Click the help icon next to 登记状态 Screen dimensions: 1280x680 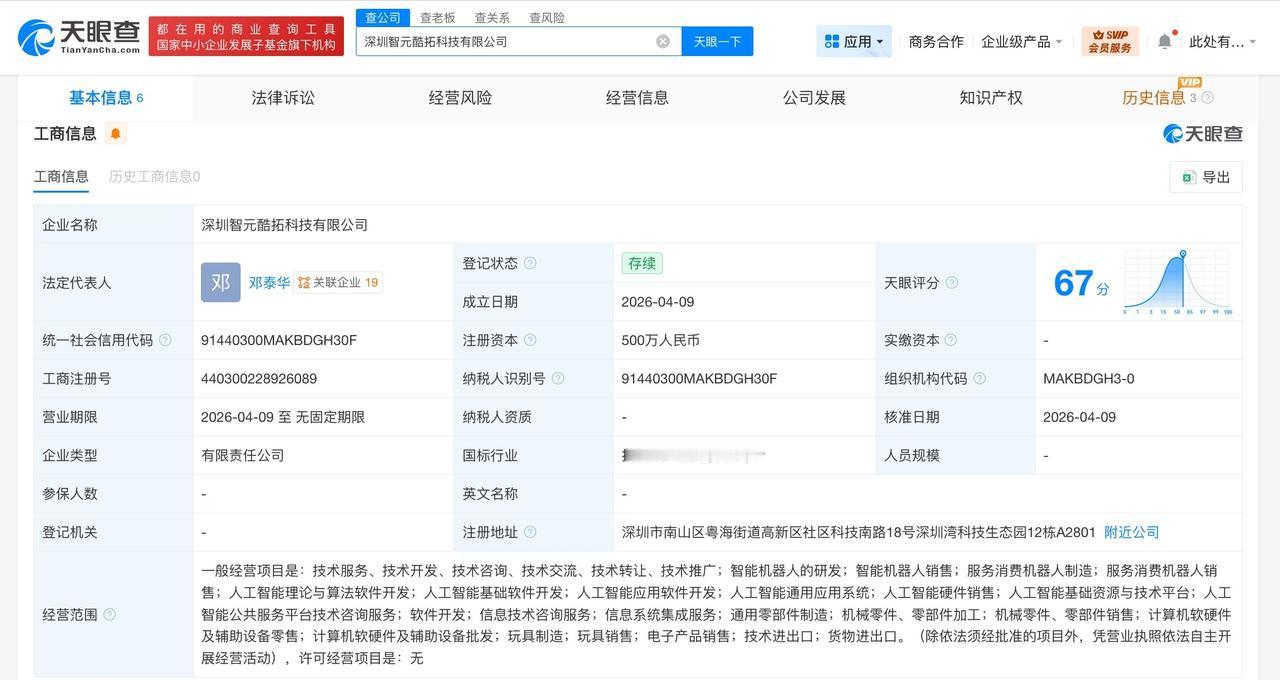coord(532,263)
